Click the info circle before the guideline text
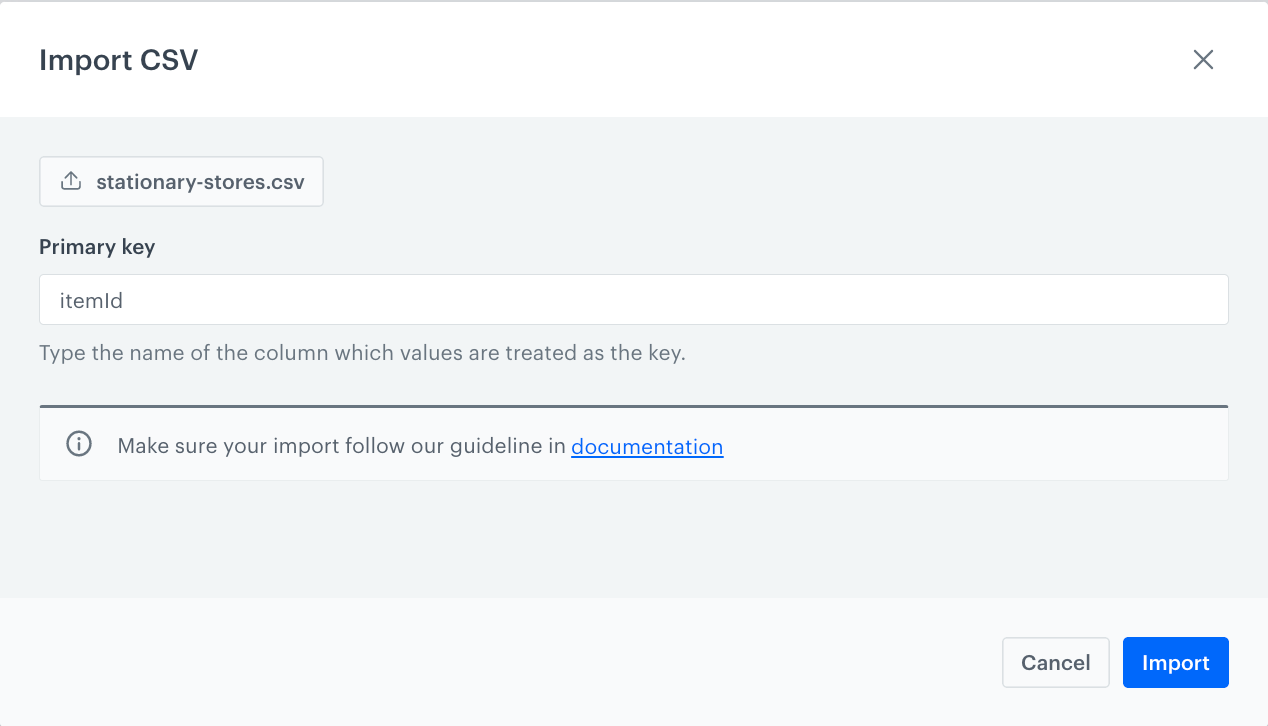 coord(78,445)
